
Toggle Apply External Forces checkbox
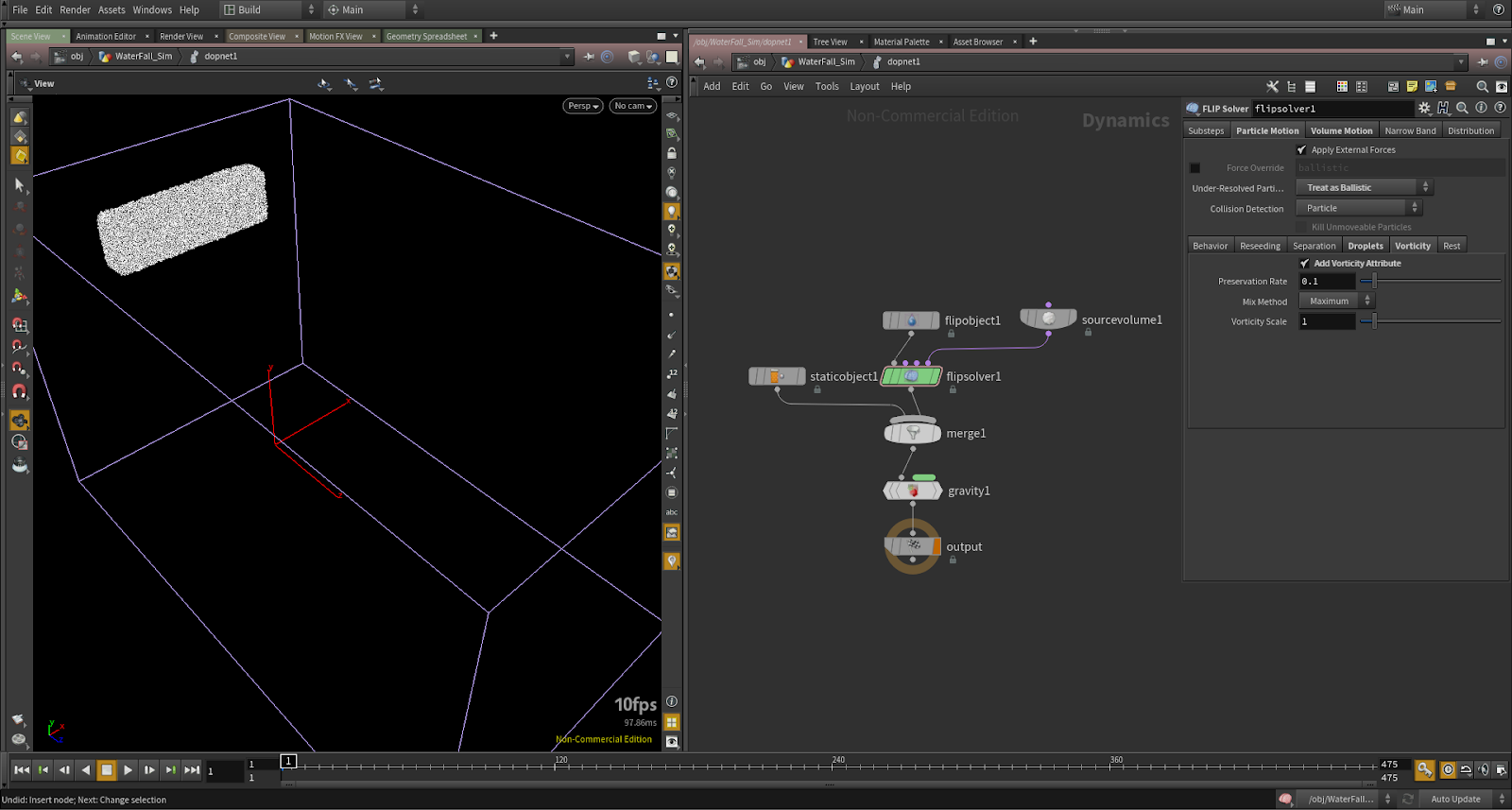[1302, 150]
